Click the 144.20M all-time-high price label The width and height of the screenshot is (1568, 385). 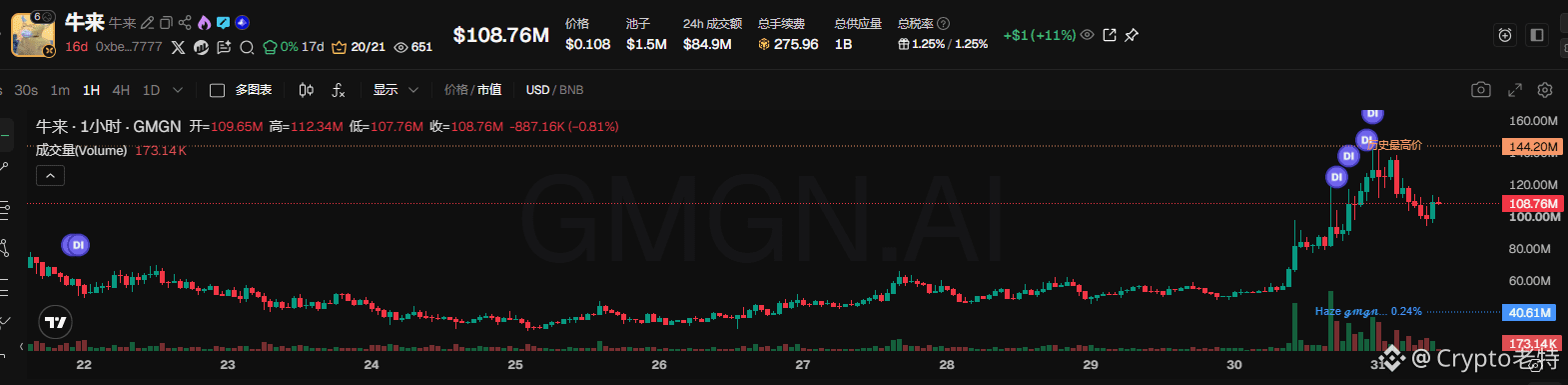pyautogui.click(x=1532, y=147)
